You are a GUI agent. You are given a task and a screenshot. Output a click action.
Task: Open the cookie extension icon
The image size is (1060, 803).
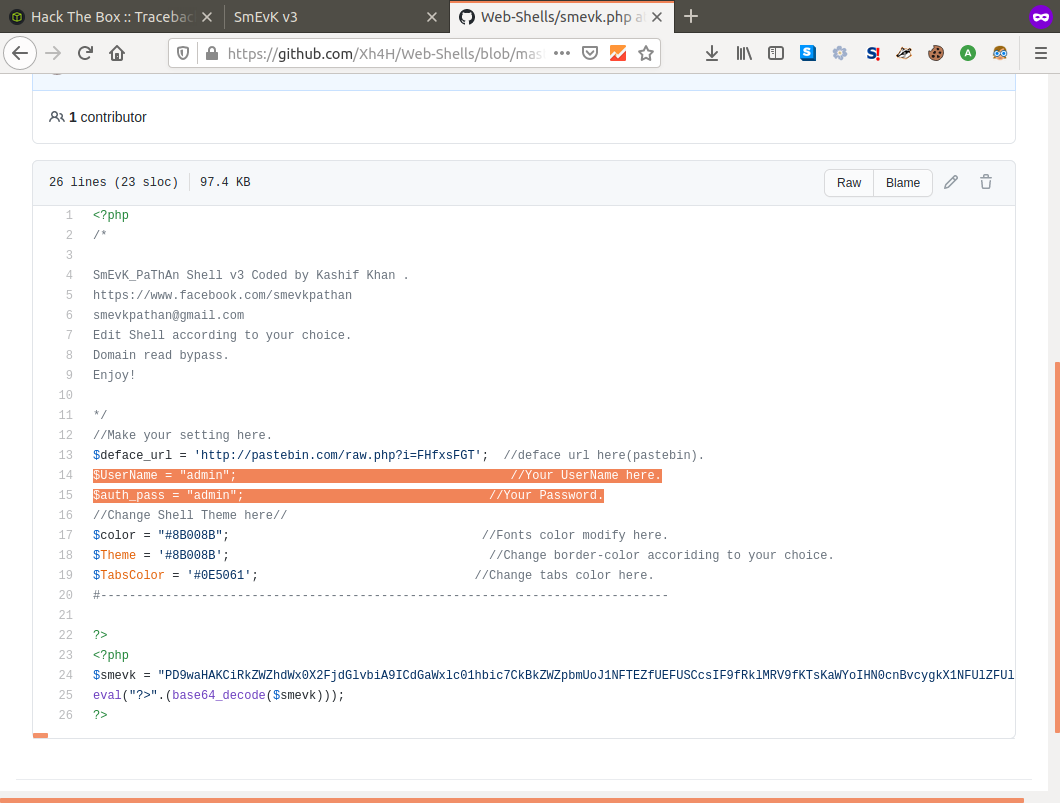(936, 53)
